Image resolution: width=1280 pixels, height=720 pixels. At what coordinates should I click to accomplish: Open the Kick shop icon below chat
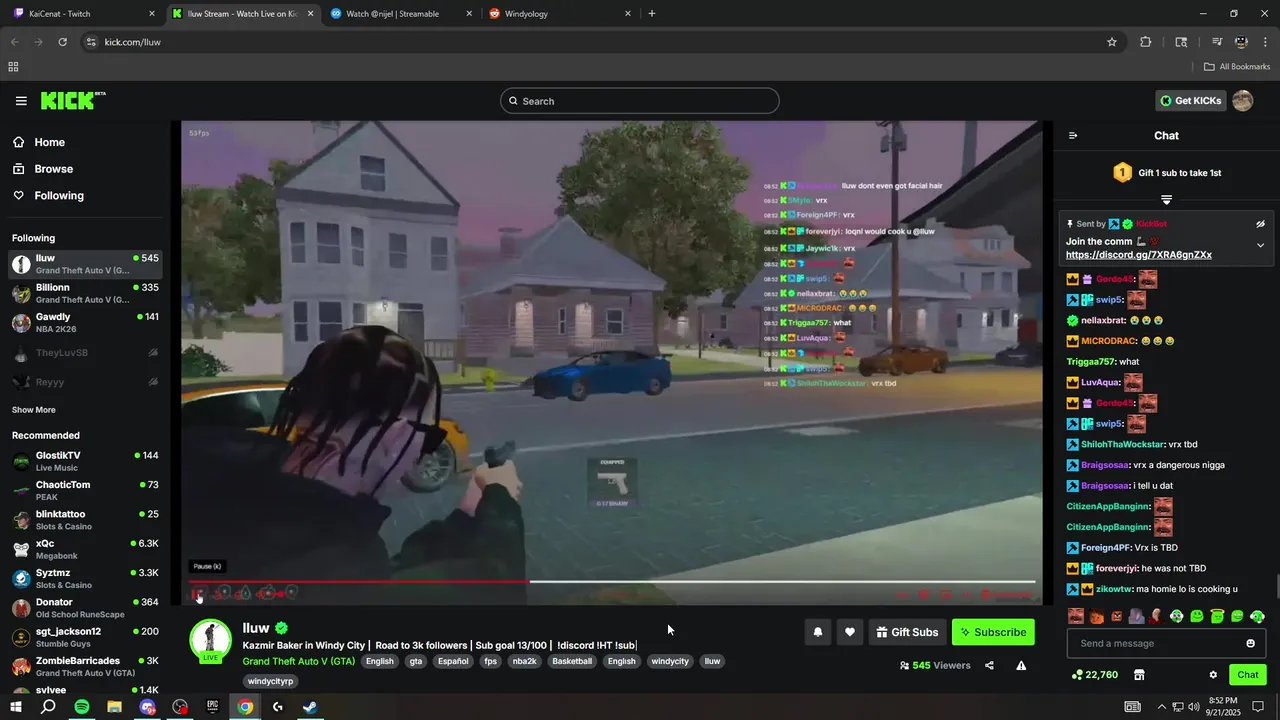click(1138, 675)
